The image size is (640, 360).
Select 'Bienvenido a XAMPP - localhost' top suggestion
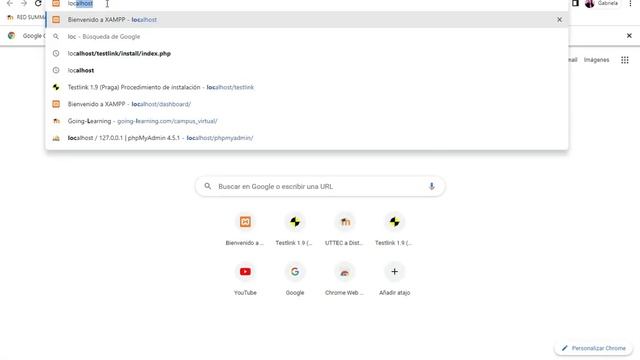[x=307, y=20]
